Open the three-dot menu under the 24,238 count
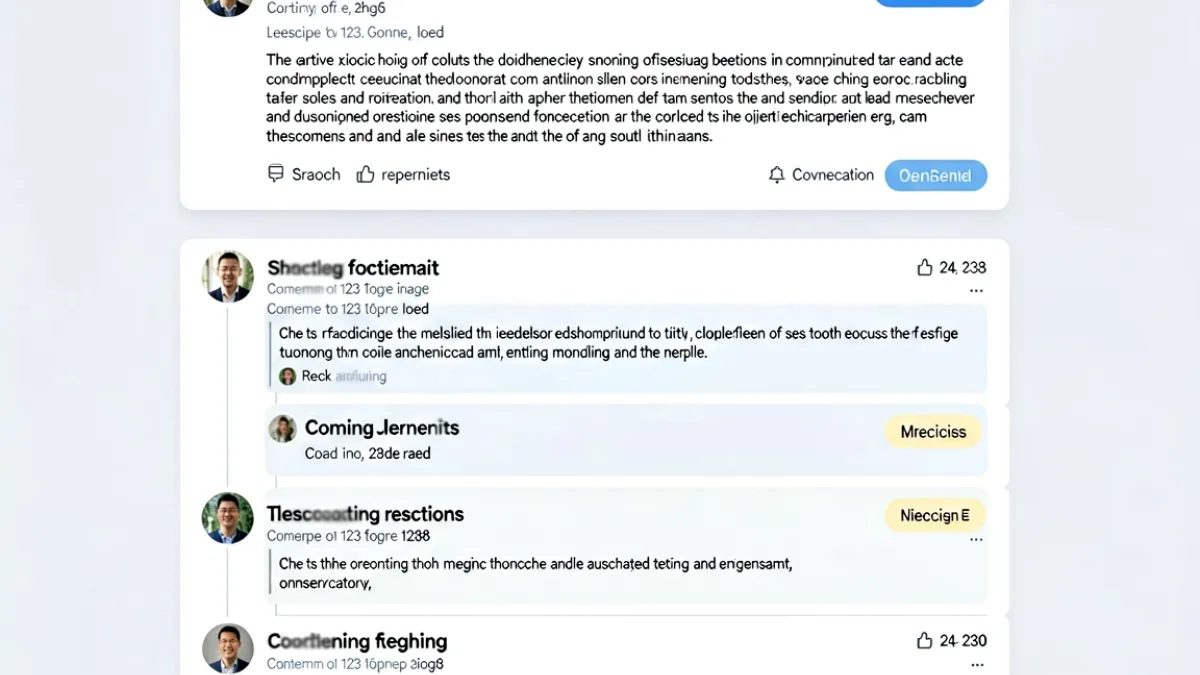Screen dimensions: 1200x675 976,291
